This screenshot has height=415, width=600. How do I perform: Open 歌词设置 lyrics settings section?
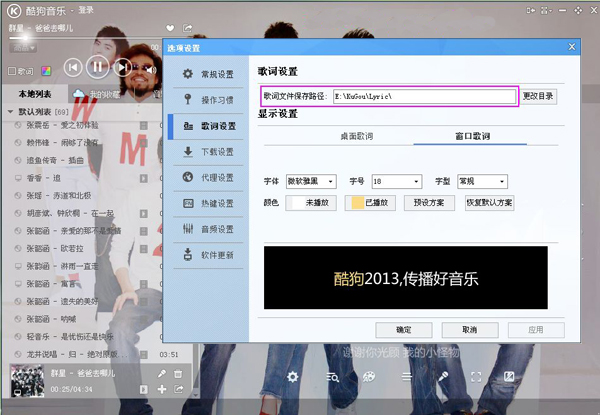(208, 126)
